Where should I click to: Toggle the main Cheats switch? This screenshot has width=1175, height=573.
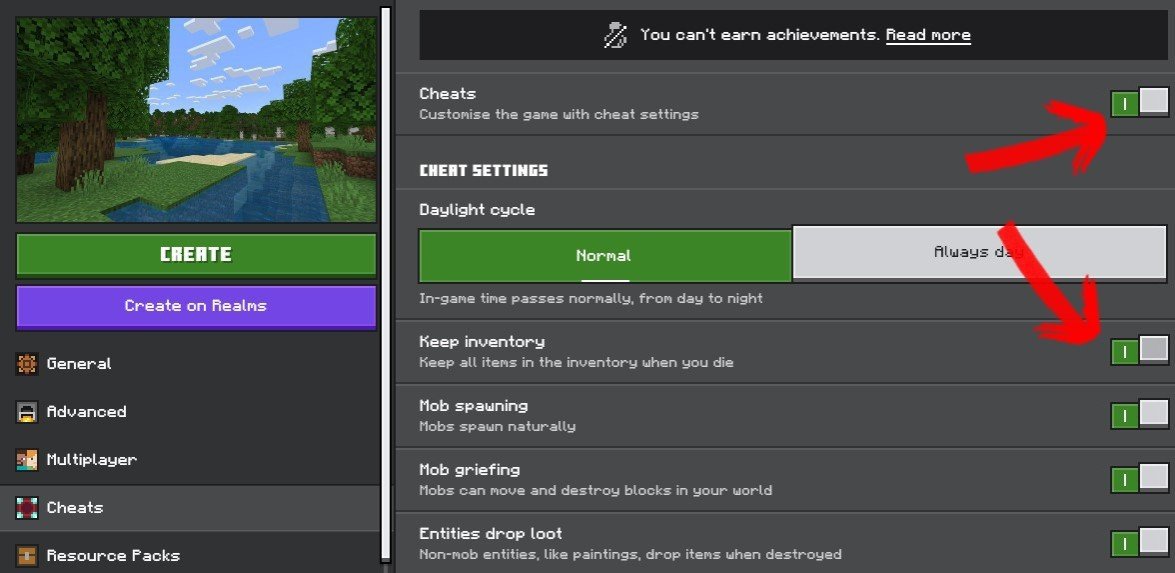(x=1140, y=102)
